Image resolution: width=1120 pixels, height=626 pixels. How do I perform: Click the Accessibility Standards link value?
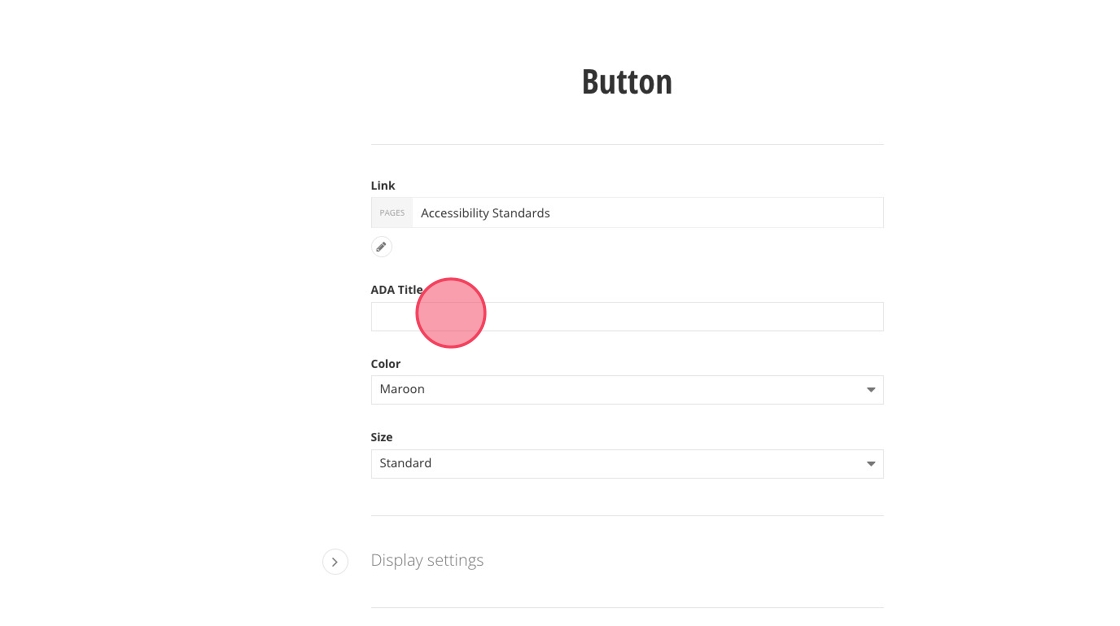point(485,213)
